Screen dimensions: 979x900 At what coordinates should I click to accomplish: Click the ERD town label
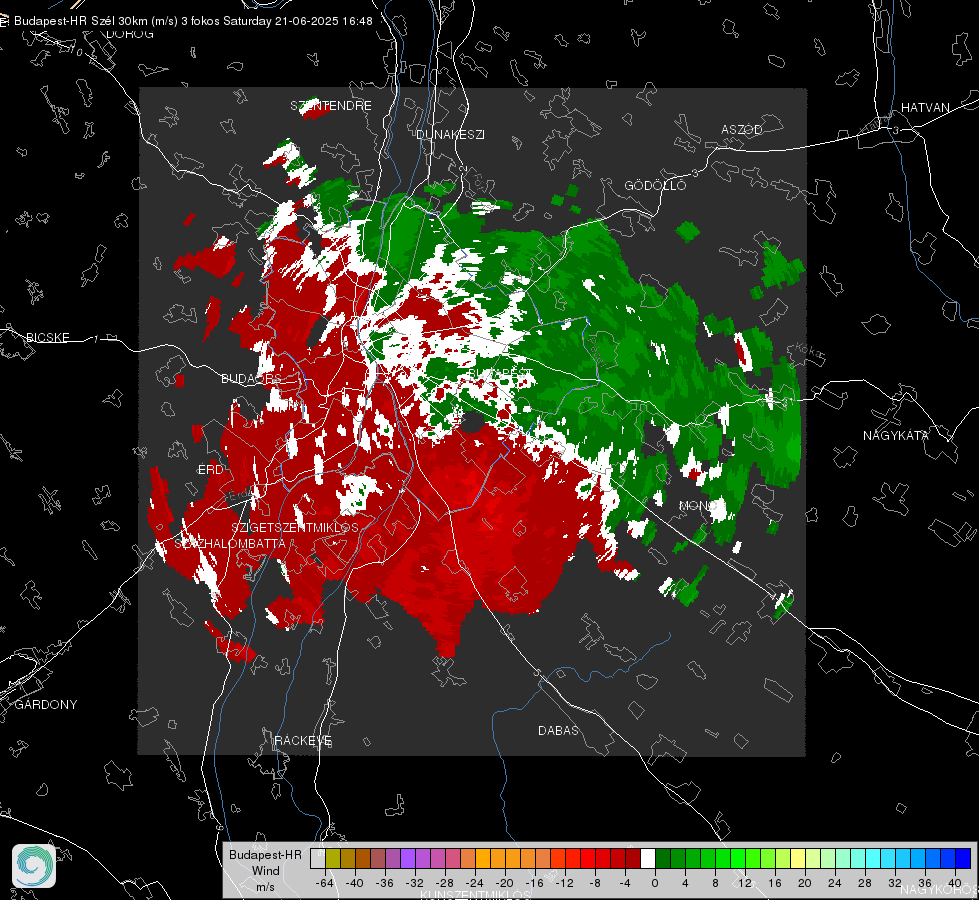pos(210,470)
